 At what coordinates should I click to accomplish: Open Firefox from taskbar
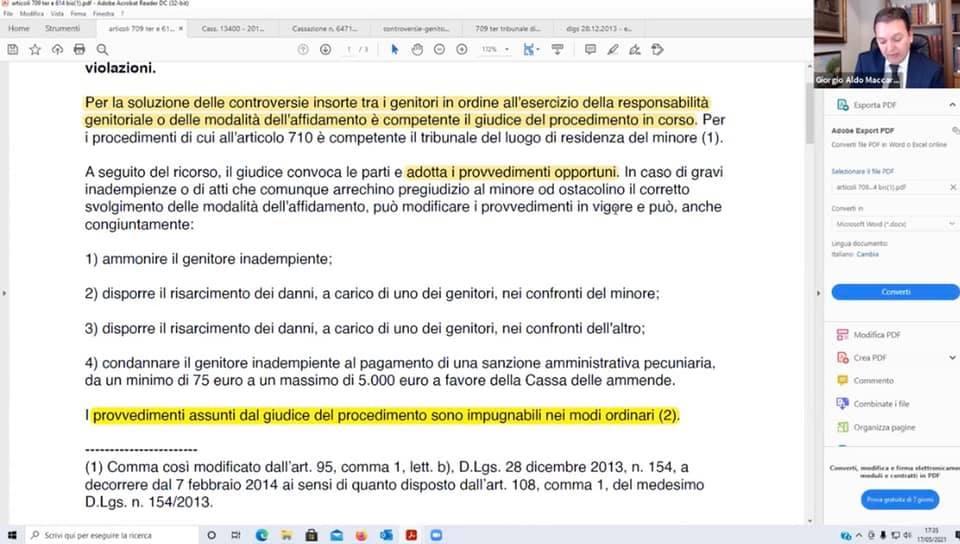[x=361, y=535]
